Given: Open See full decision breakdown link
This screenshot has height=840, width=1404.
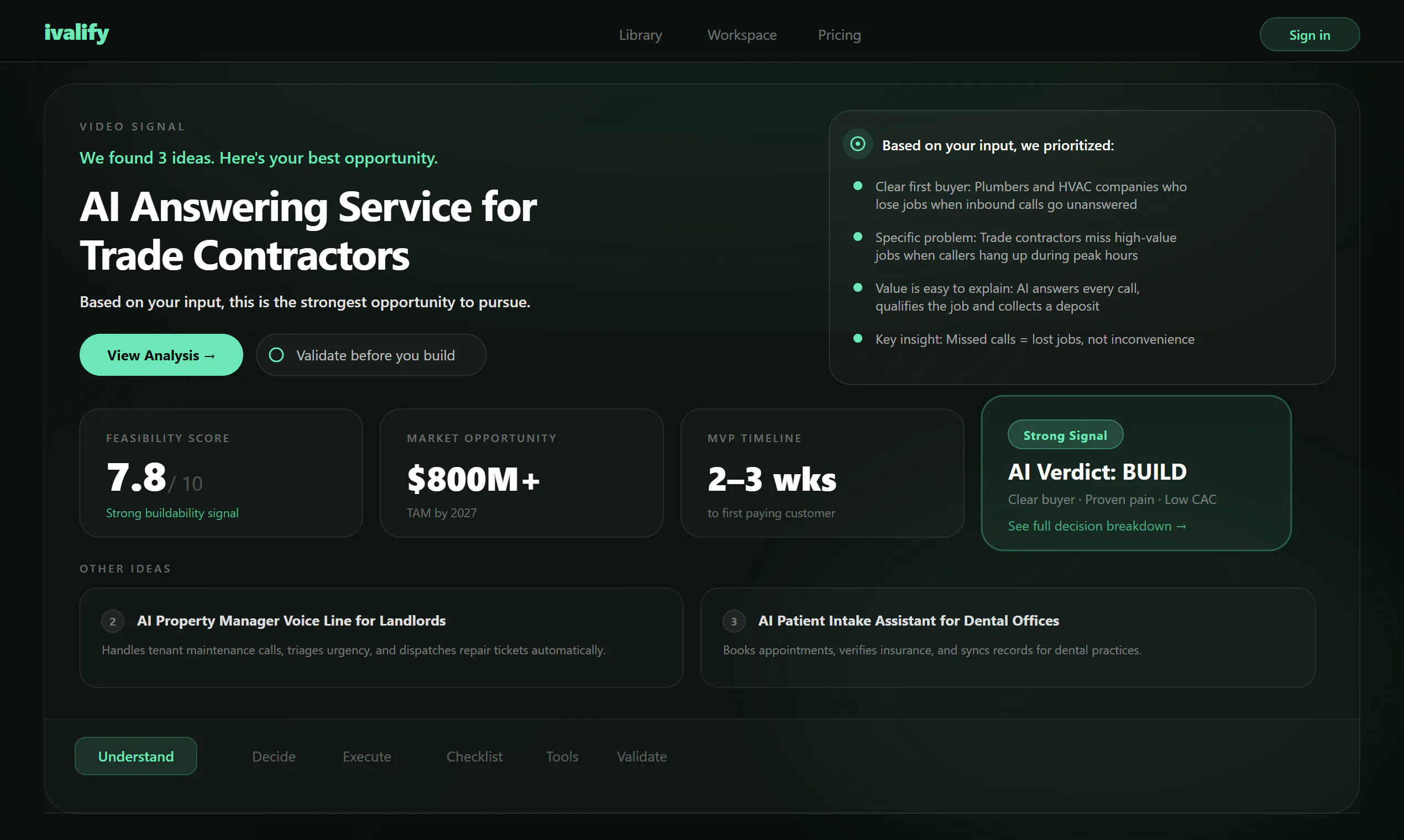Looking at the screenshot, I should click(x=1097, y=526).
